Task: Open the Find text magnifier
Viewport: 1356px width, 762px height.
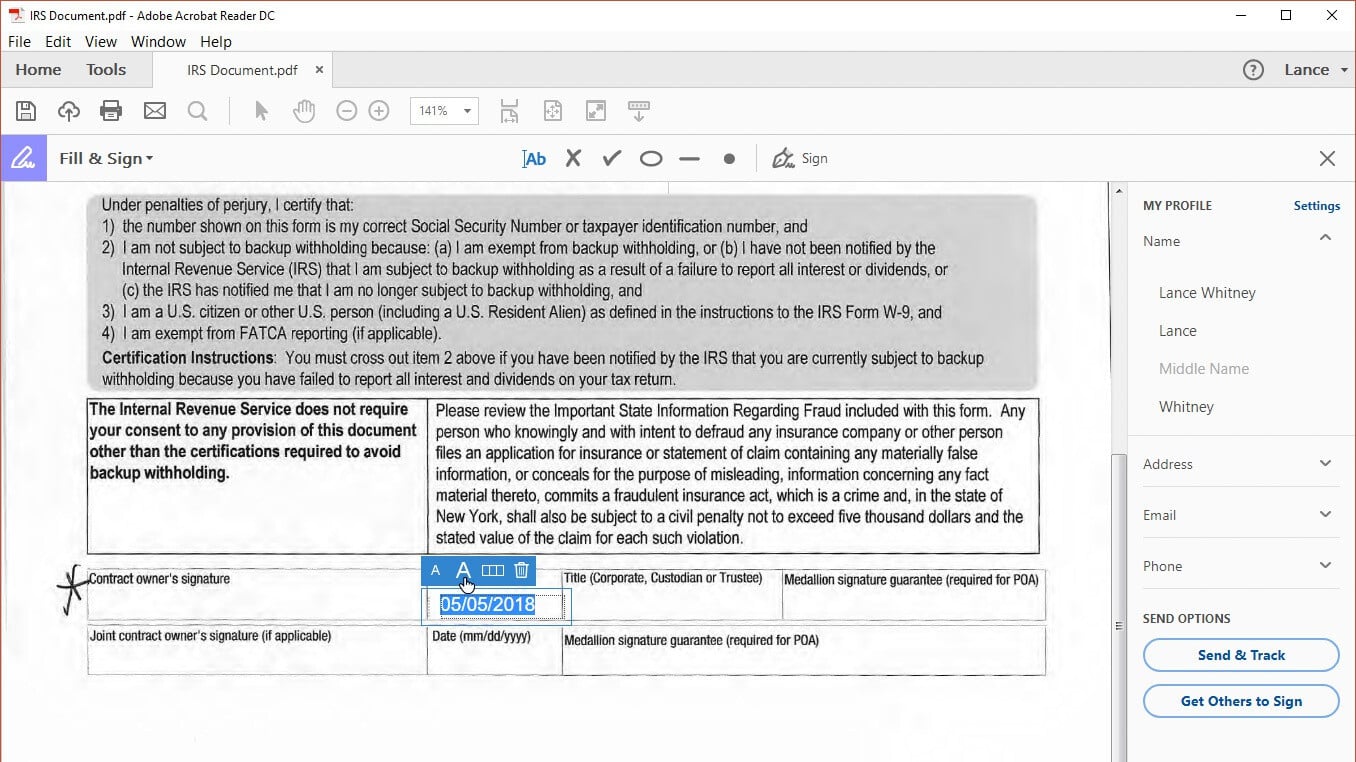Action: [197, 111]
